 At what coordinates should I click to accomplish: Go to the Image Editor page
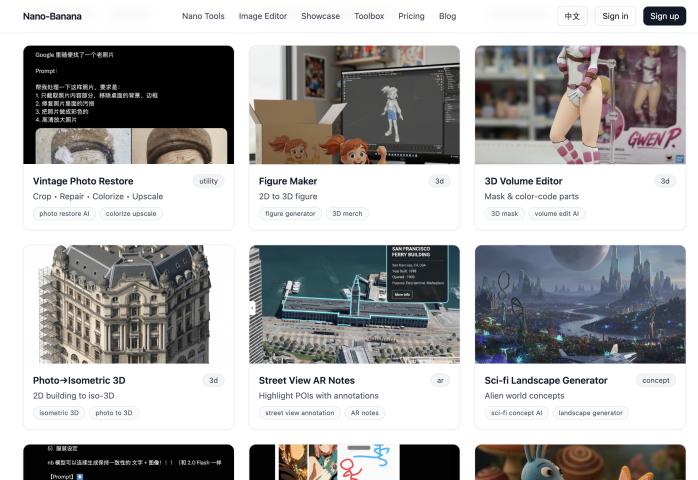(x=262, y=16)
